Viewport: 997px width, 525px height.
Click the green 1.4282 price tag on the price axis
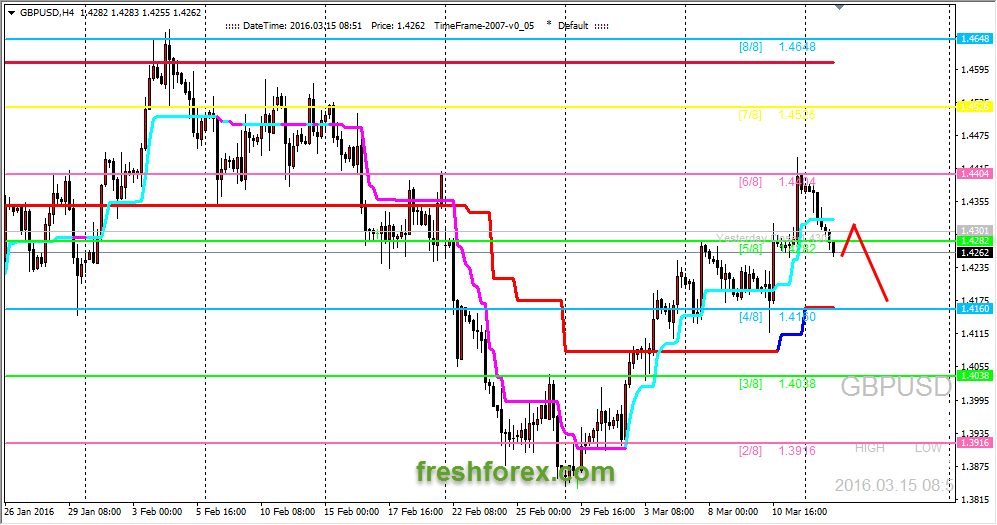(975, 241)
